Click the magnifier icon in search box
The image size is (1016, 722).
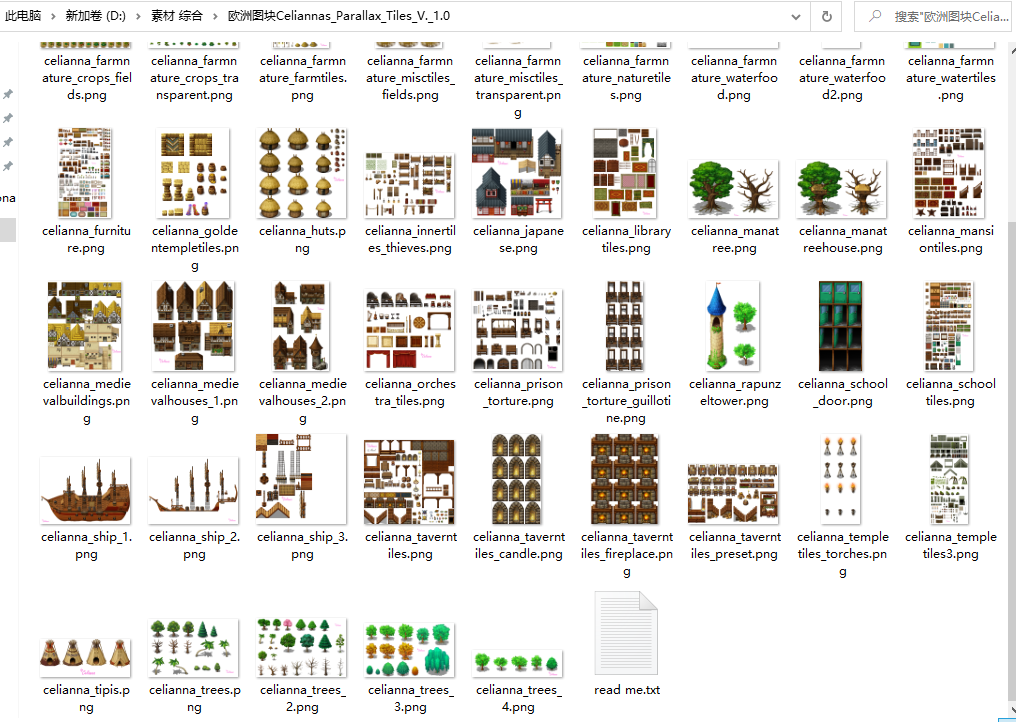coord(875,16)
